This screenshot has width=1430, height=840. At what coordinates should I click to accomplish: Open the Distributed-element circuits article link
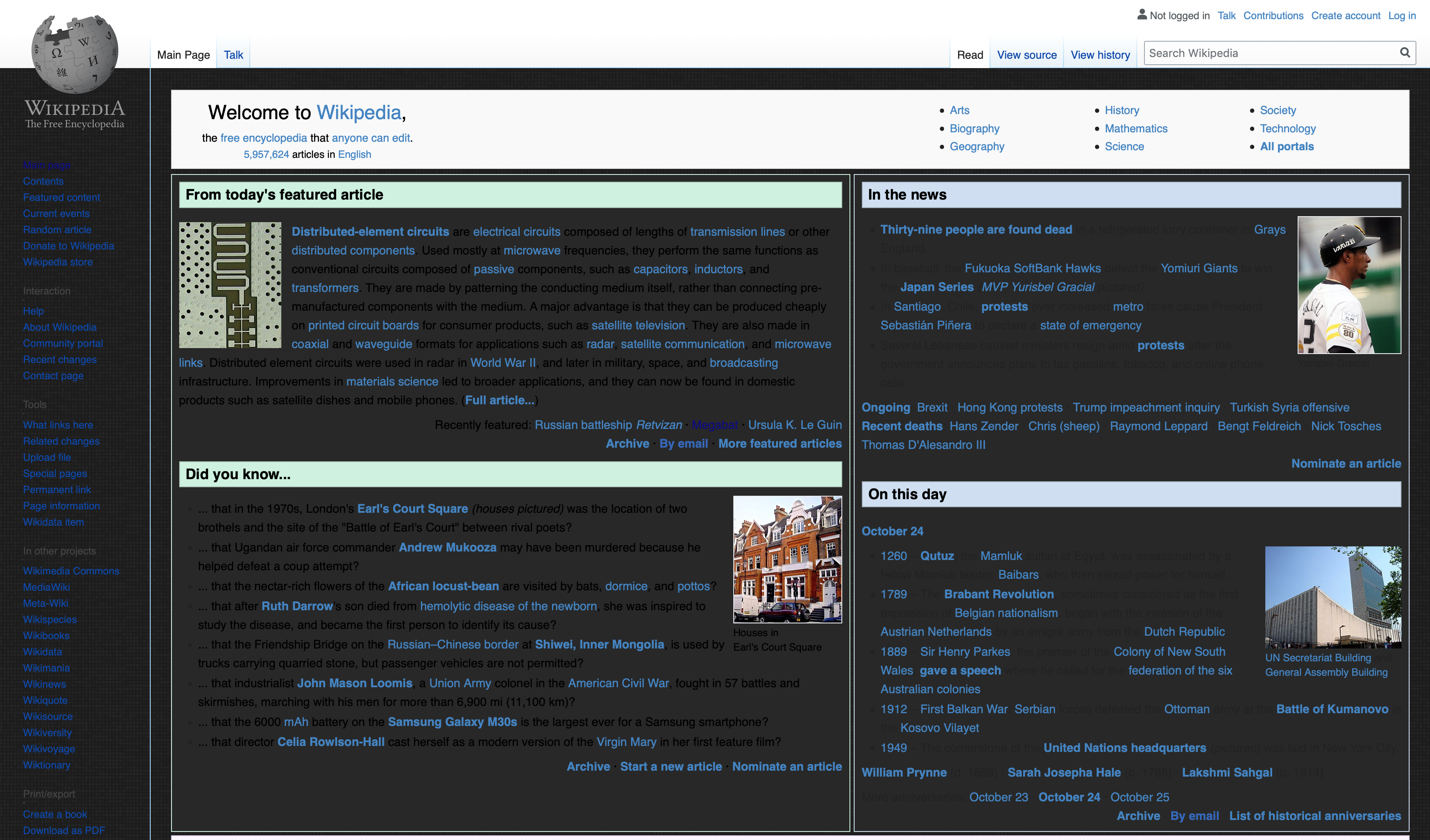click(370, 231)
